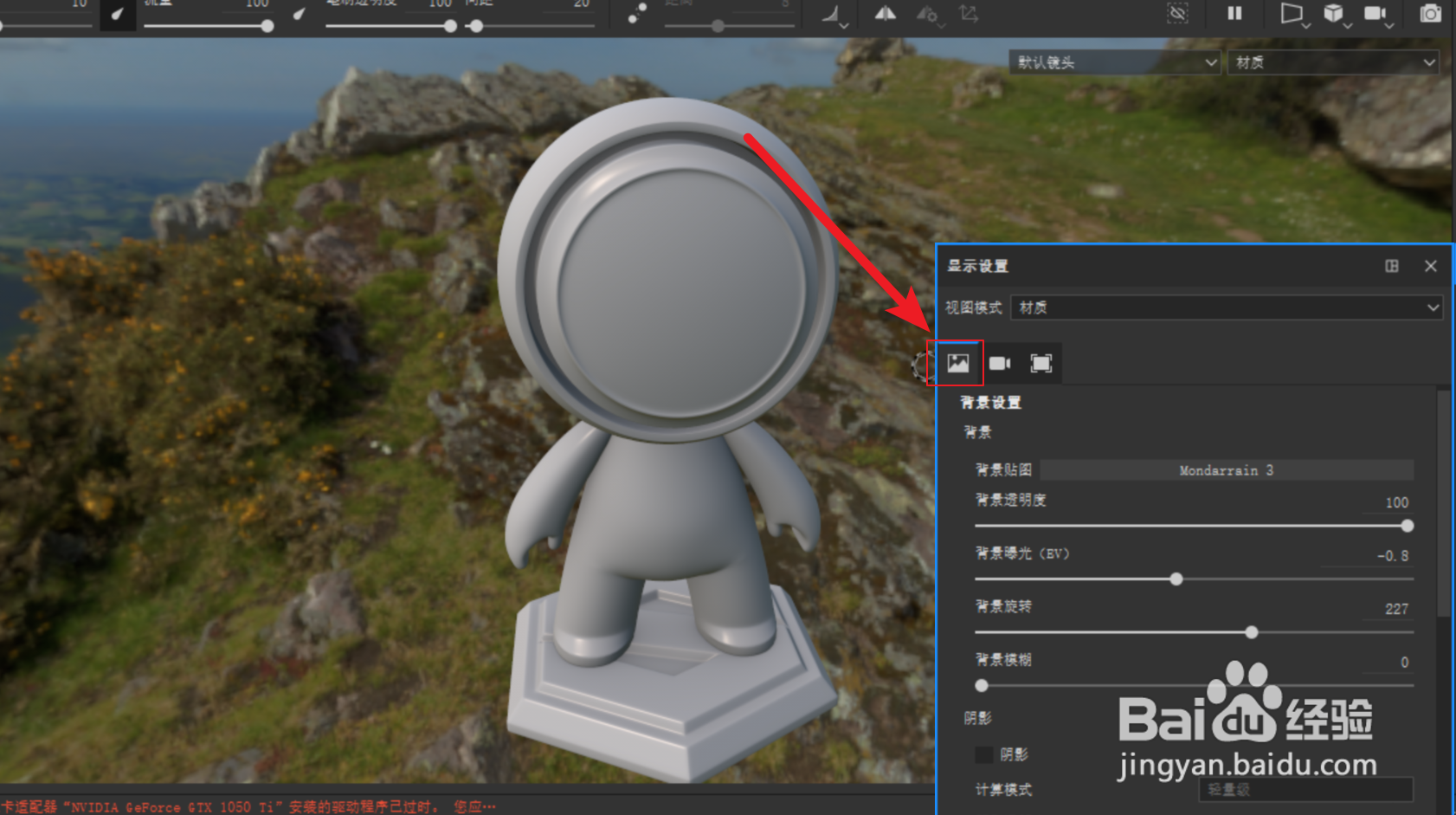The image size is (1456, 815).
Task: Click the highlighted brush flow icon
Action: pos(118,15)
